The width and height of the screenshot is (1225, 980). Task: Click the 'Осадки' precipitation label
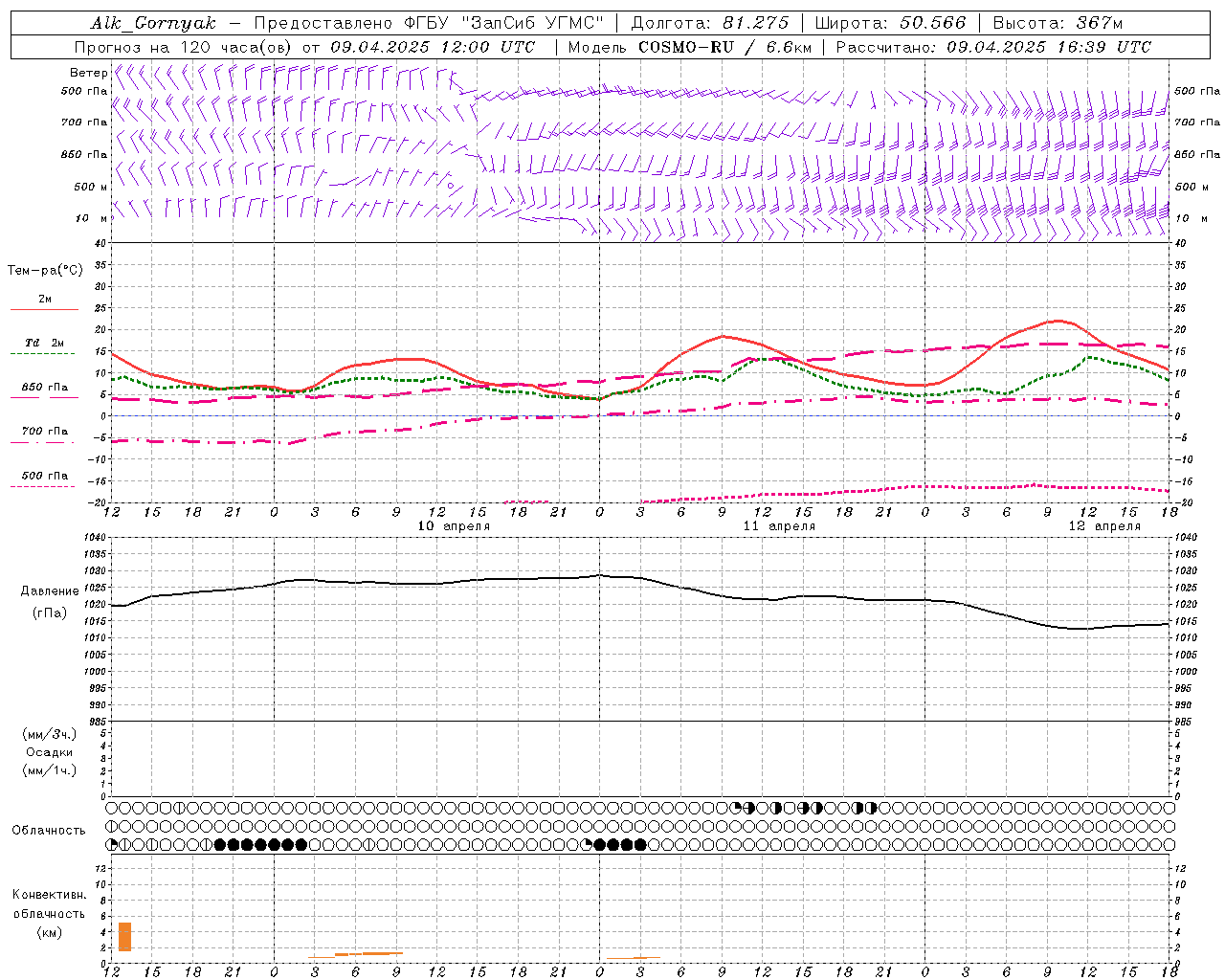[x=50, y=752]
